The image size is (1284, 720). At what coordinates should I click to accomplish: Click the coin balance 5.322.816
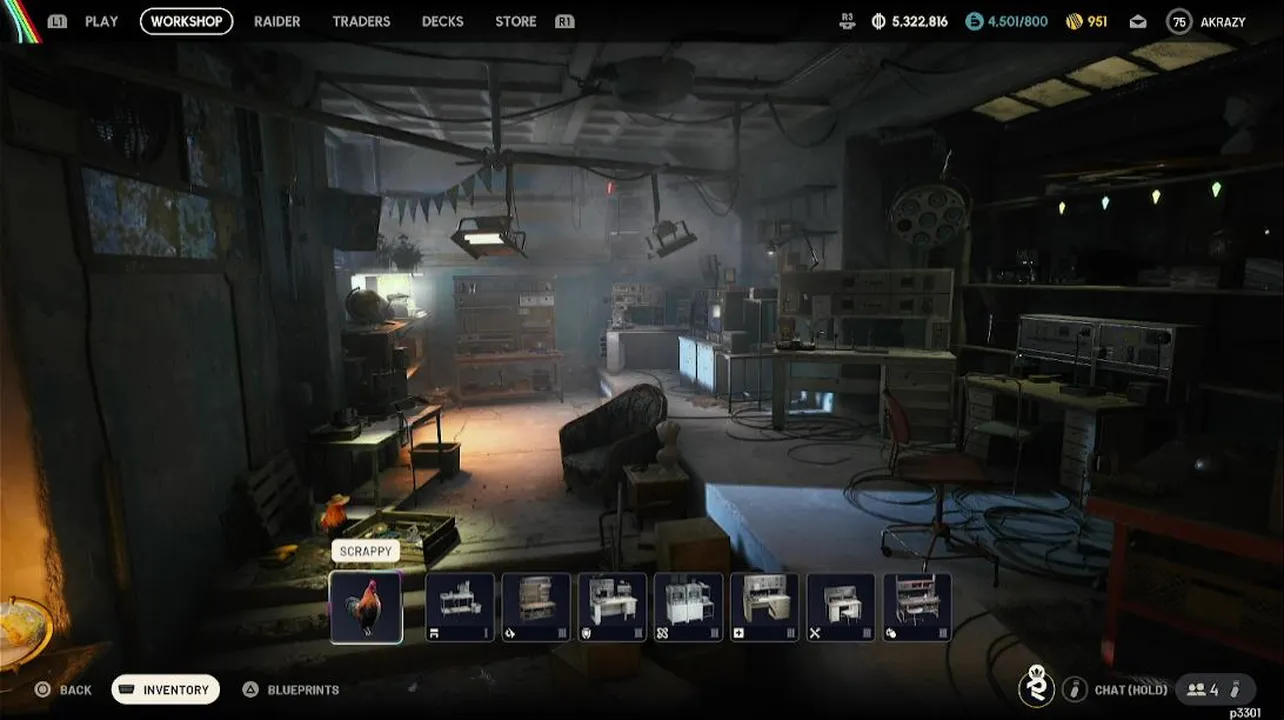920,21
